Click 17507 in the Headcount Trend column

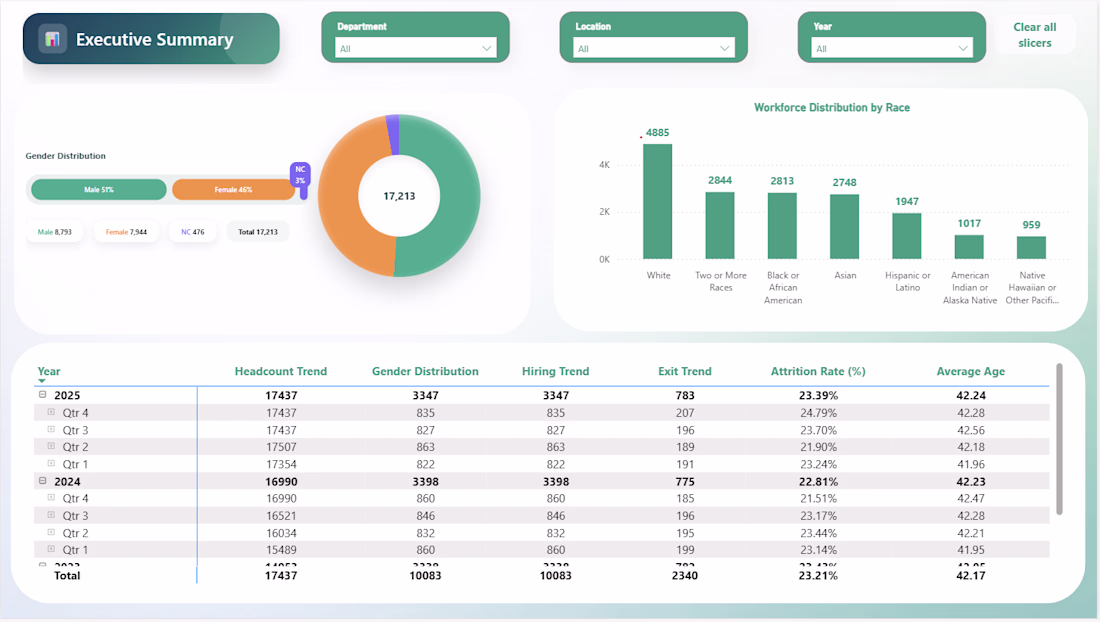pos(281,447)
